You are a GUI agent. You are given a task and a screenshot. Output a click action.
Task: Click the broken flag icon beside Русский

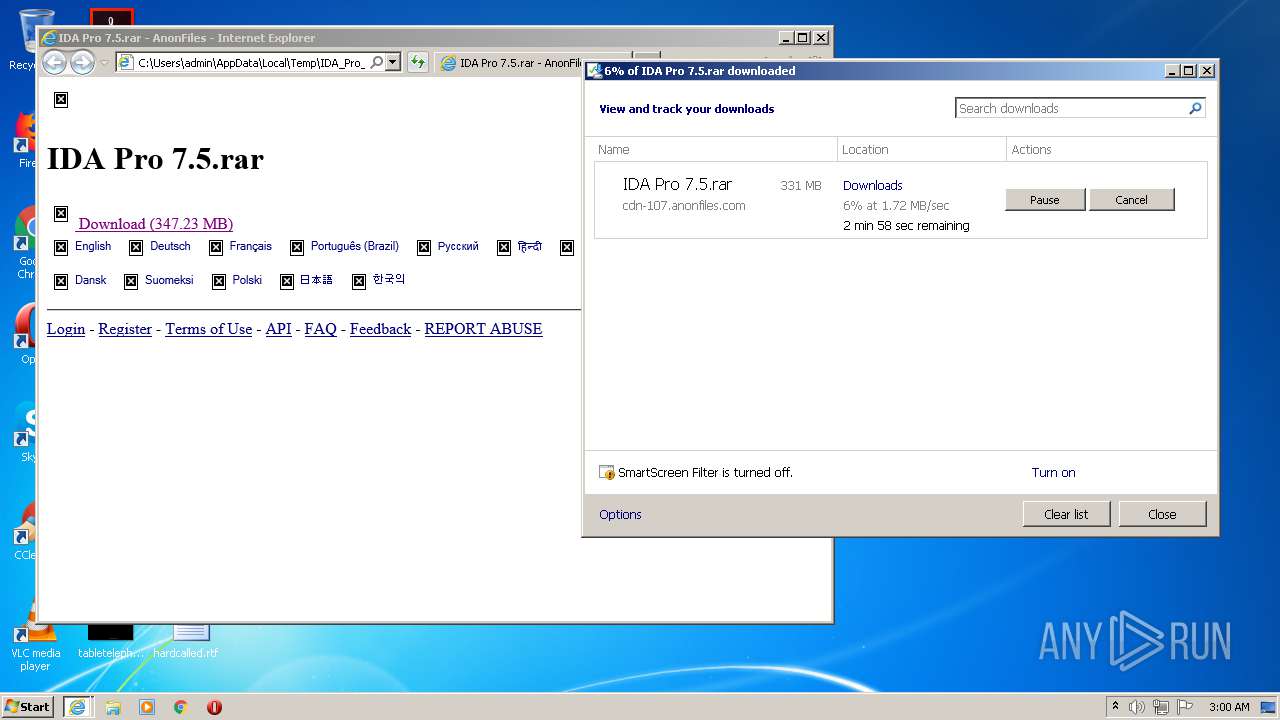[424, 247]
